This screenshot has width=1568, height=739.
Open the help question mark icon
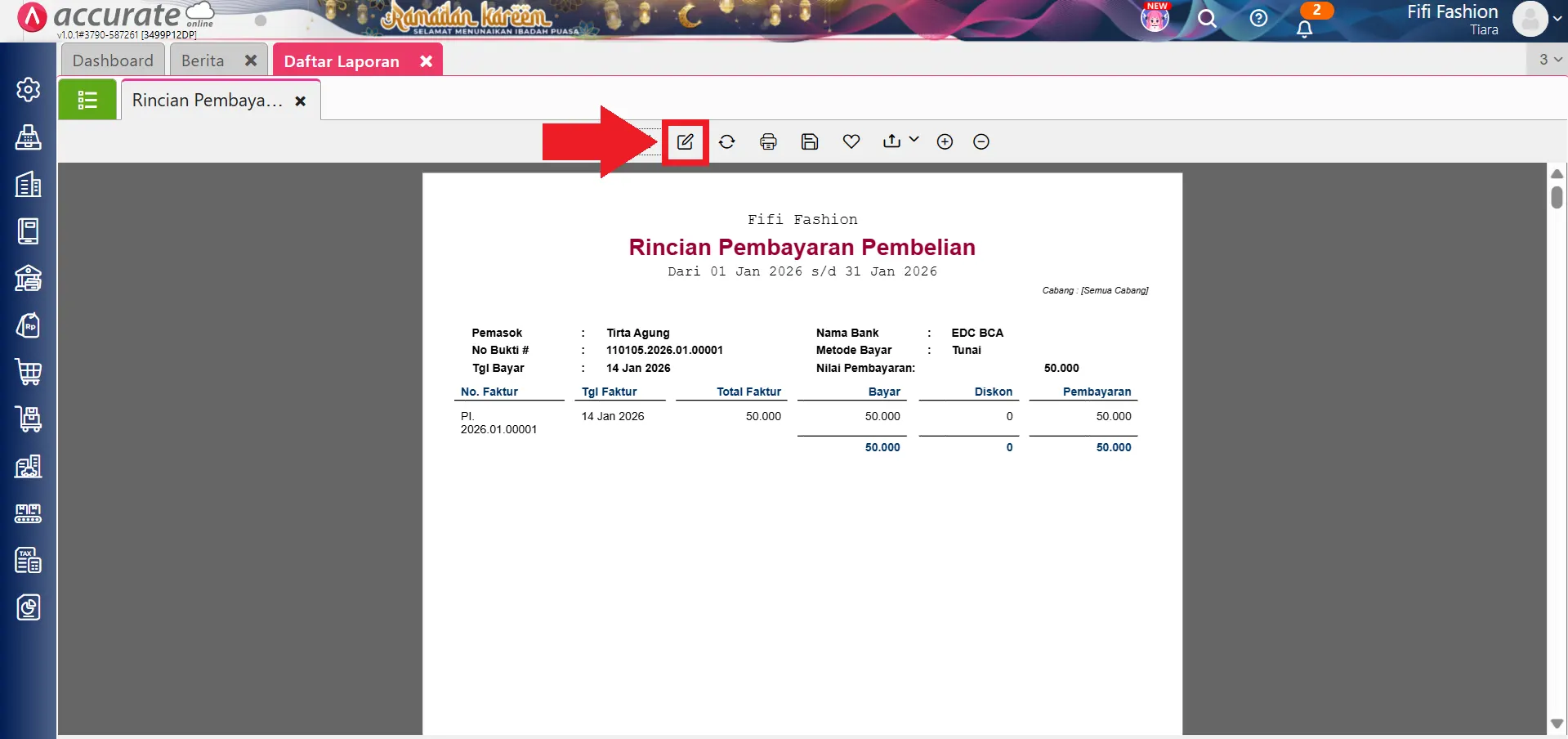1258,20
